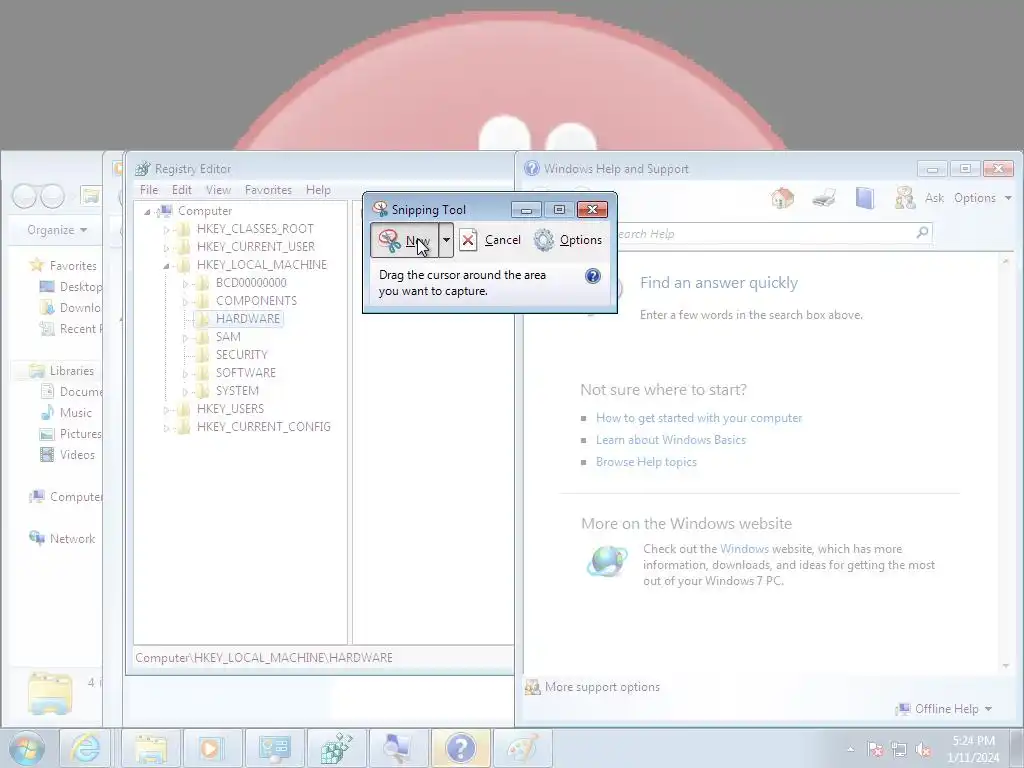Expand HKEY_CLASSES_ROOT key
Screen dimensions: 1024x768
[166, 230]
